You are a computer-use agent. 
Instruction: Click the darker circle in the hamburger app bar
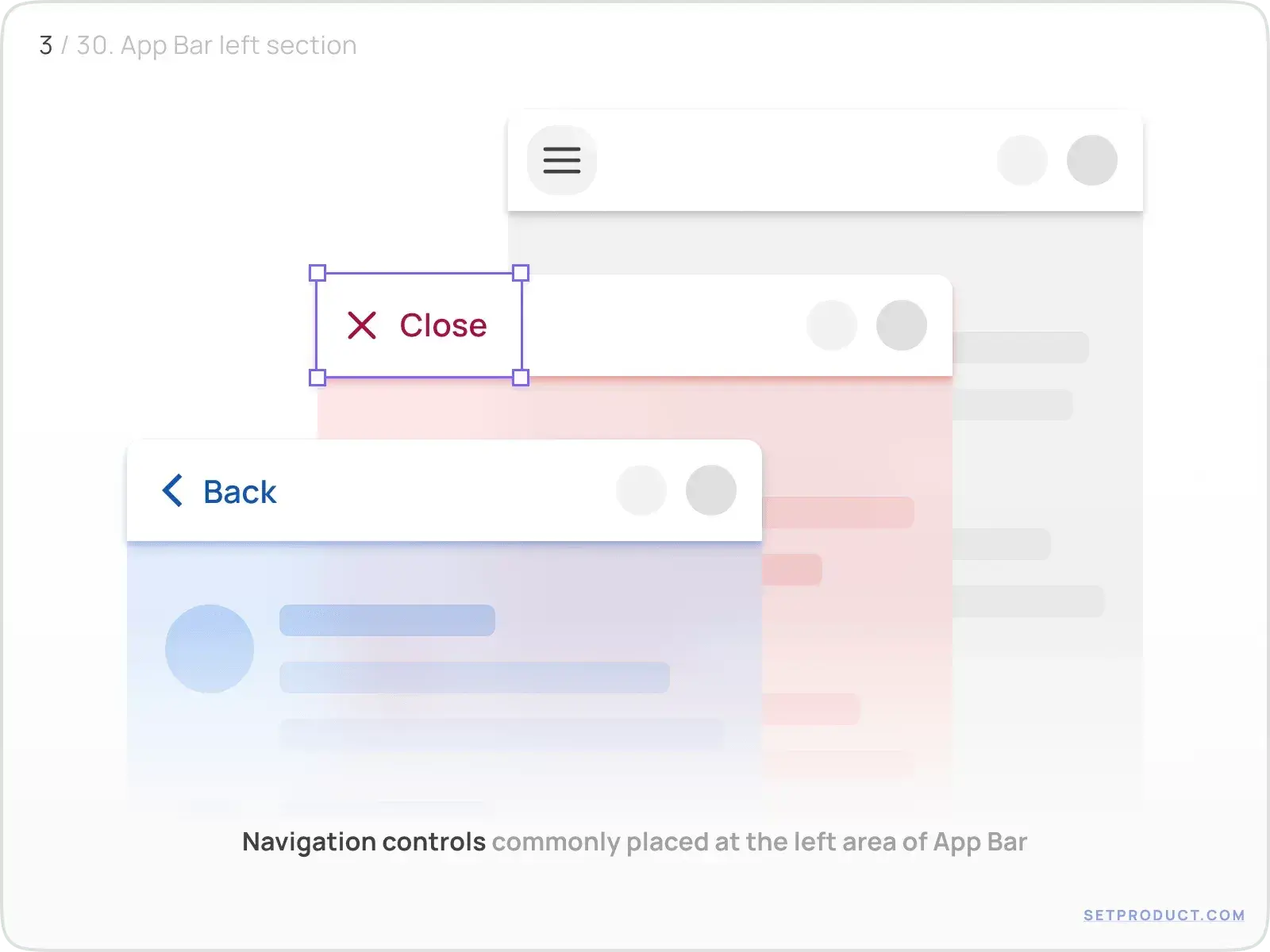coord(1092,160)
